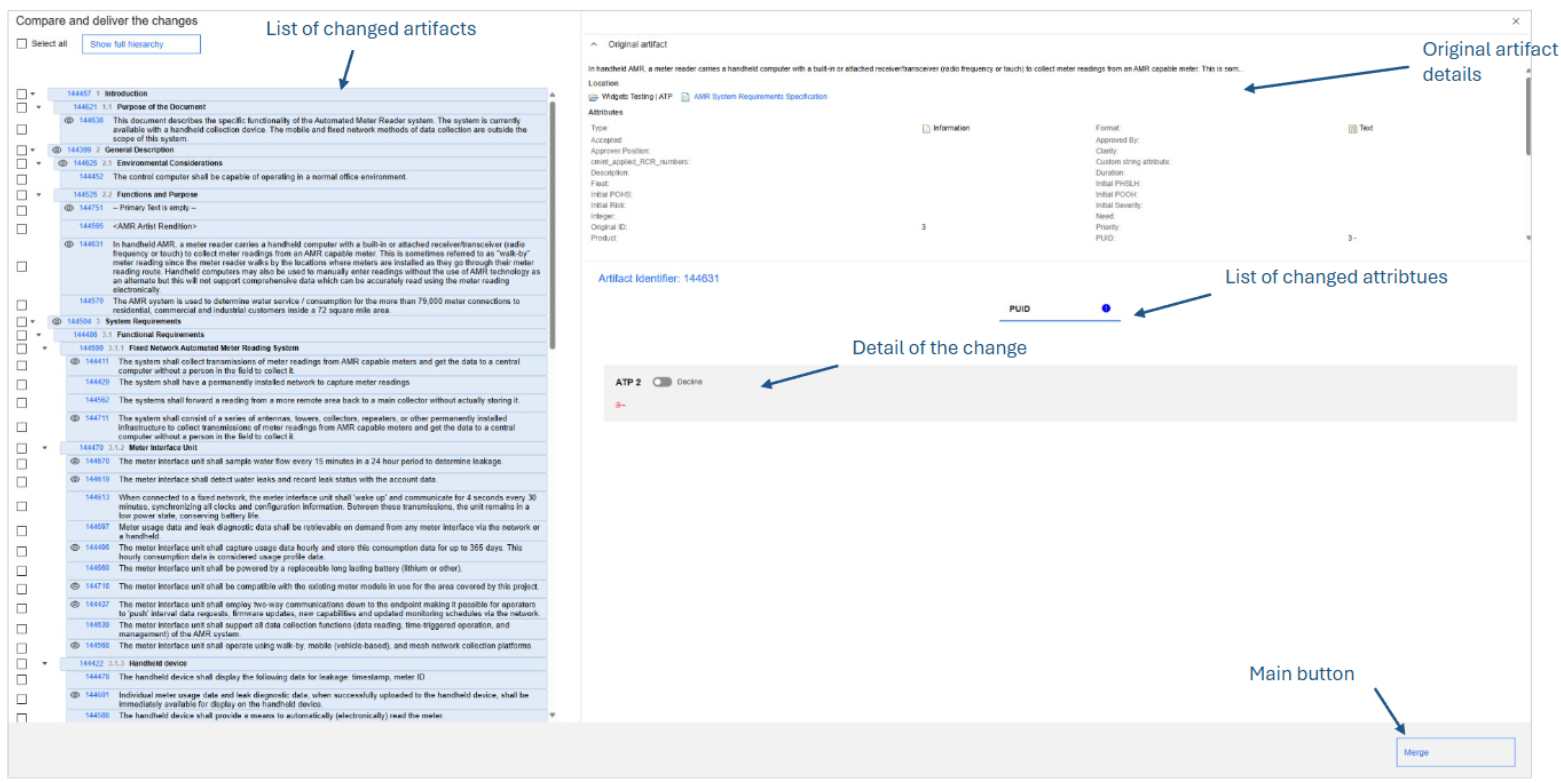This screenshot has width=1561, height=783.
Task: Toggle the Decline switch for ATP 2
Action: [661, 382]
